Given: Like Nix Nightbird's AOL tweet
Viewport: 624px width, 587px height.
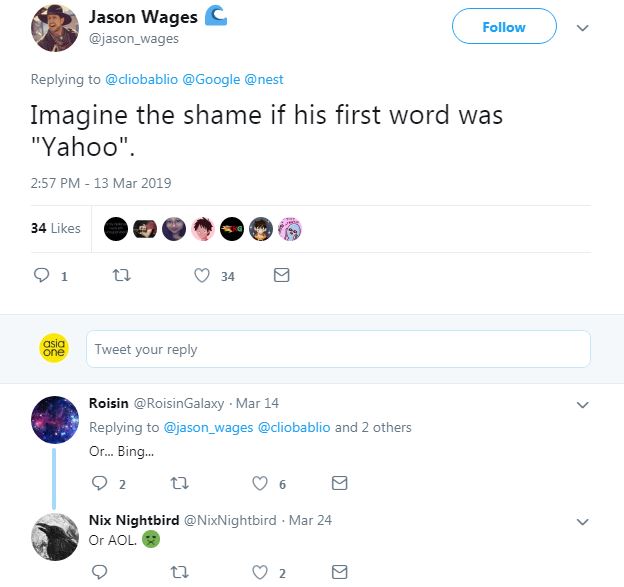Looking at the screenshot, I should tap(260, 572).
